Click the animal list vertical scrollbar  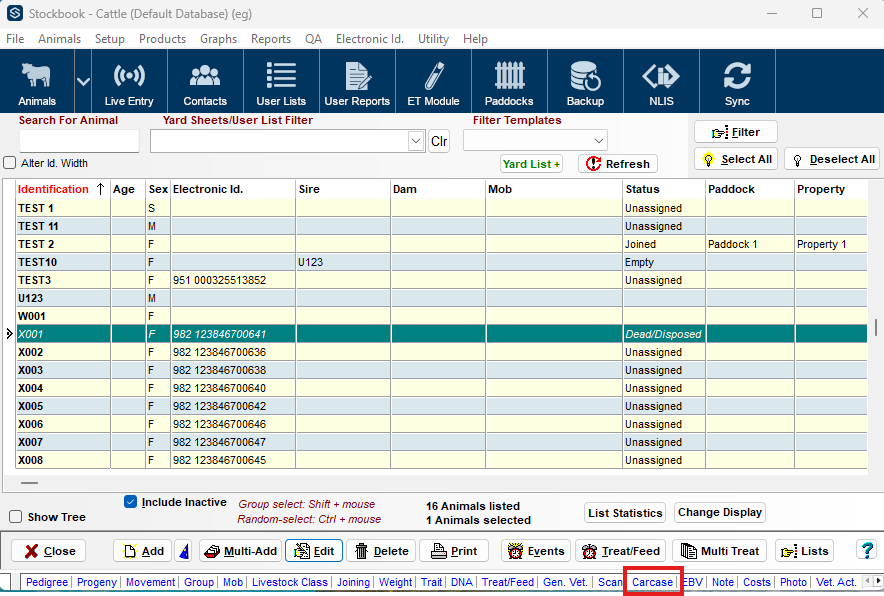point(876,327)
